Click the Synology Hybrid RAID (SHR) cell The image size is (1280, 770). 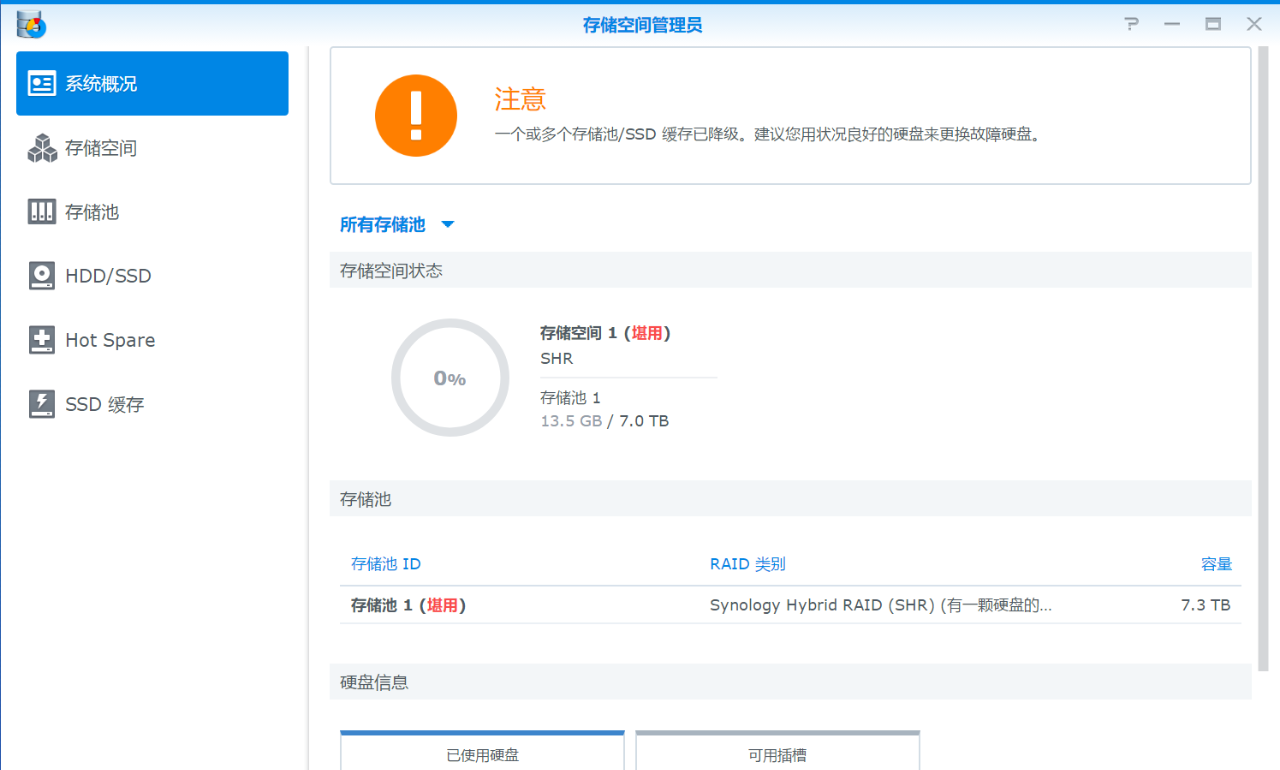(x=881, y=605)
